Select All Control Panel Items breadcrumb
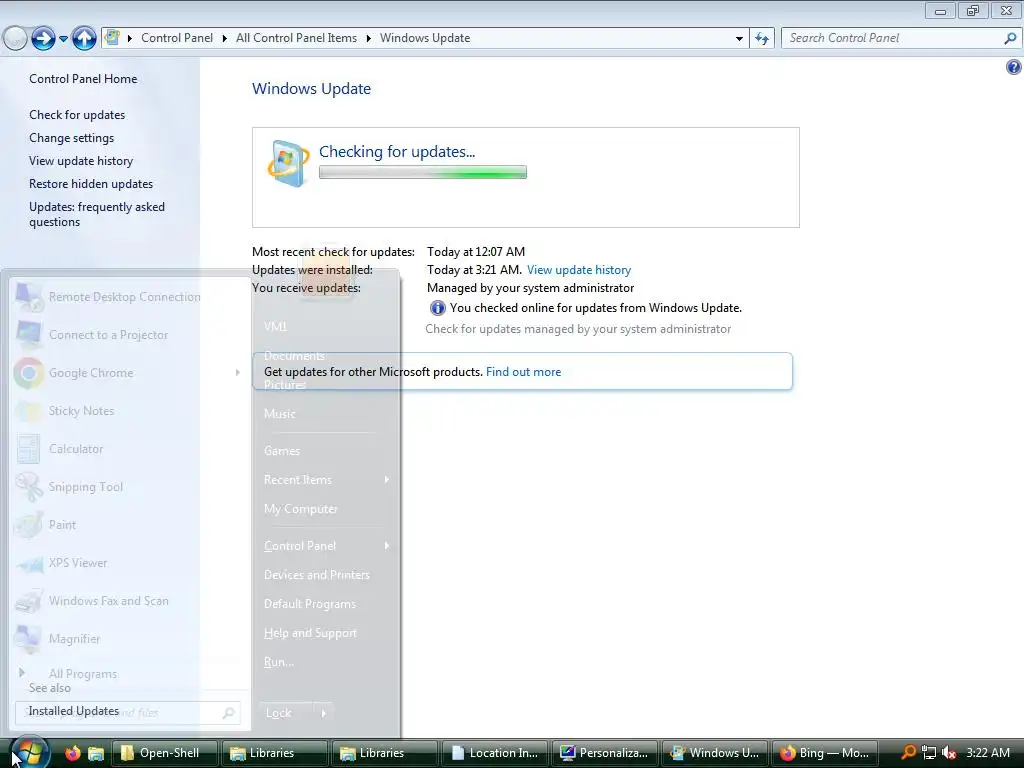This screenshot has height=768, width=1024. 296,38
